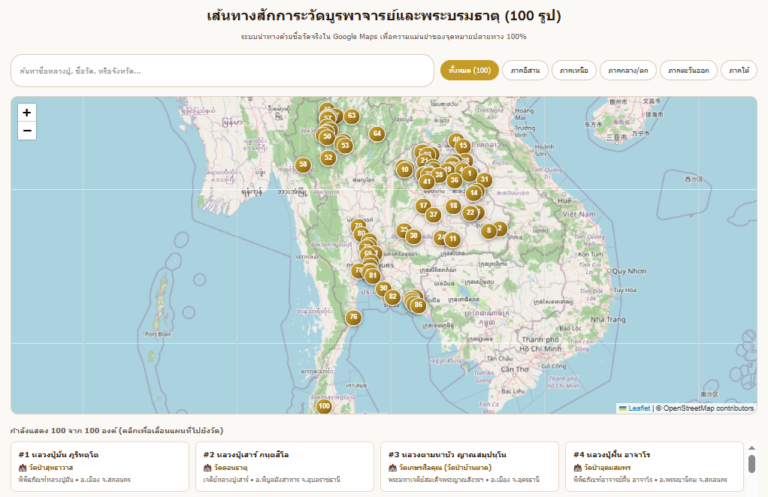Select map marker number 86
Image resolution: width=768 pixels, height=497 pixels.
pos(418,305)
